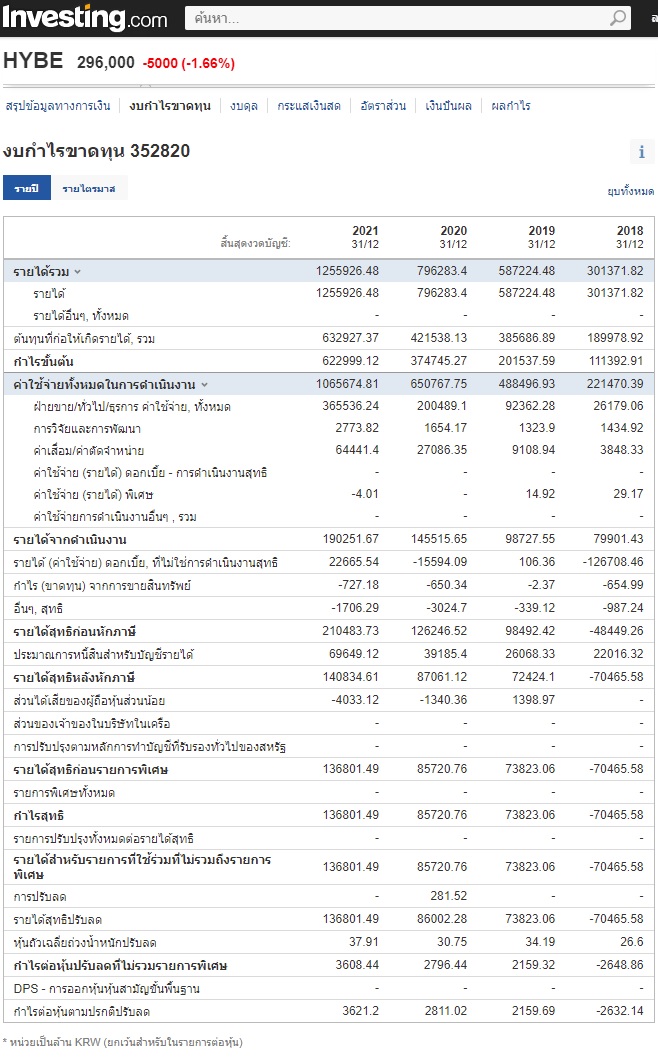Click the 69649.12 tax provision value

click(354, 654)
